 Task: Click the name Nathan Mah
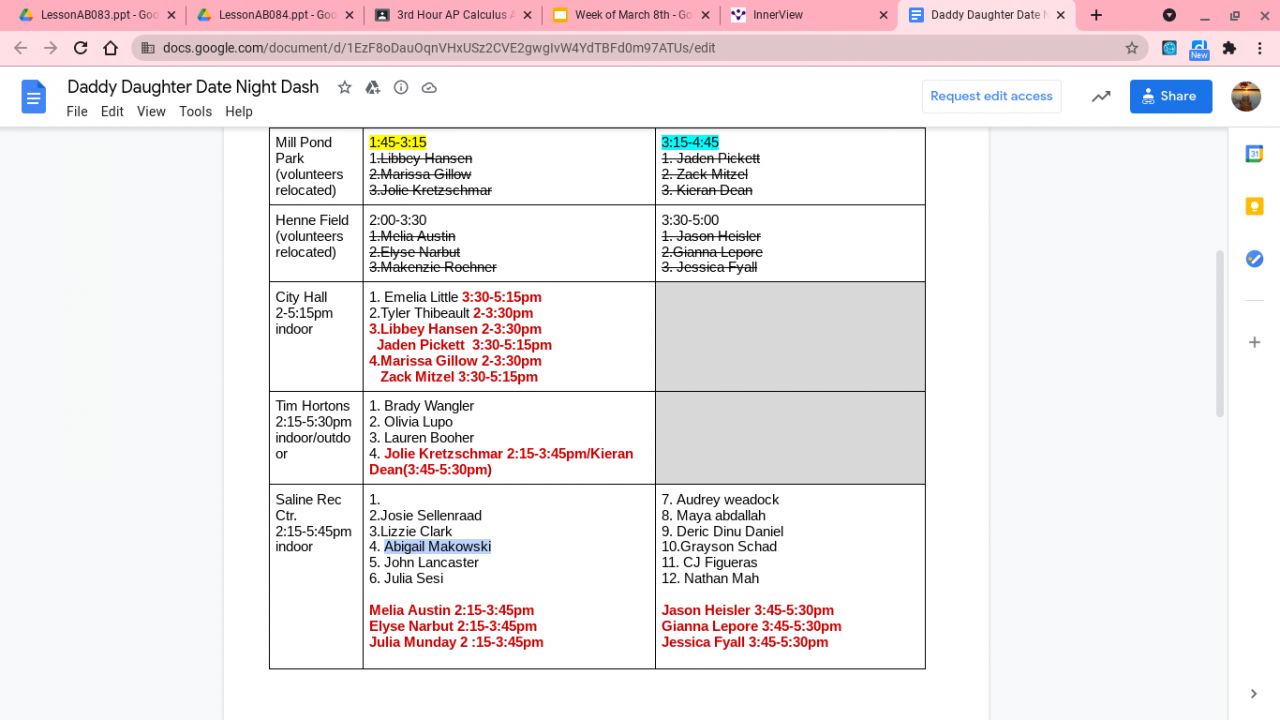(721, 578)
